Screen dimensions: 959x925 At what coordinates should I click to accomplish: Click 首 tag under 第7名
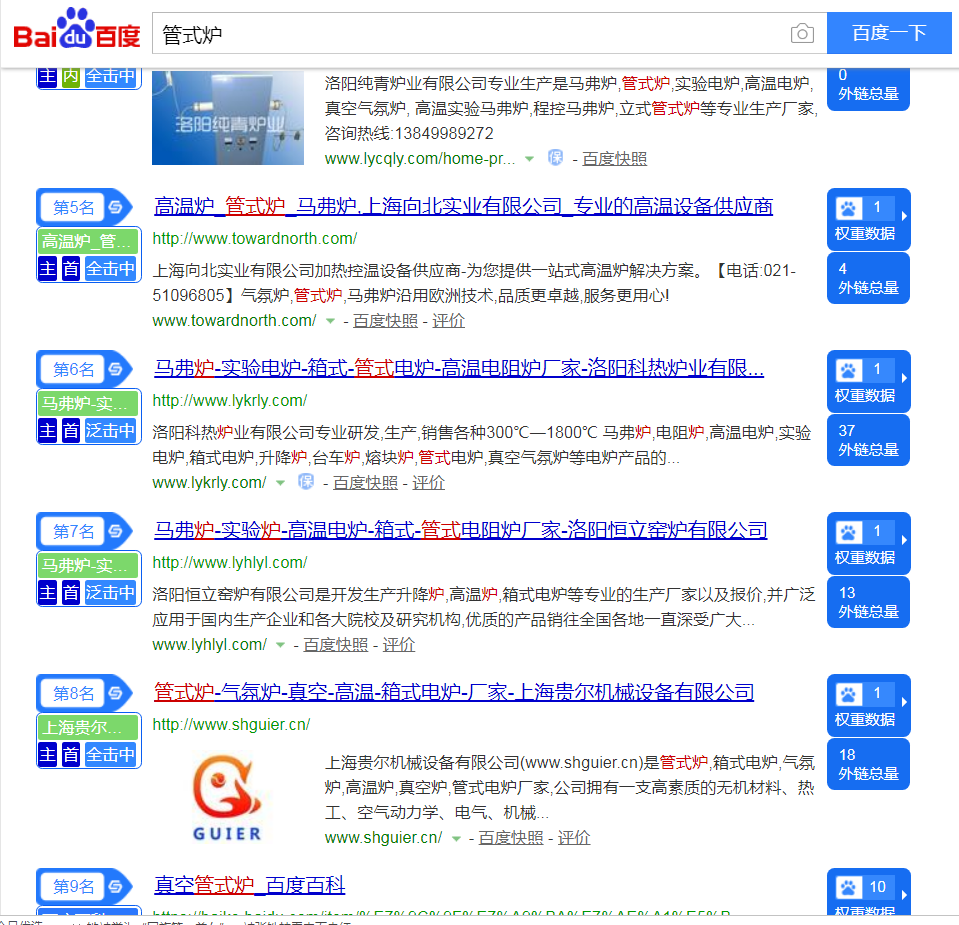pos(71,593)
